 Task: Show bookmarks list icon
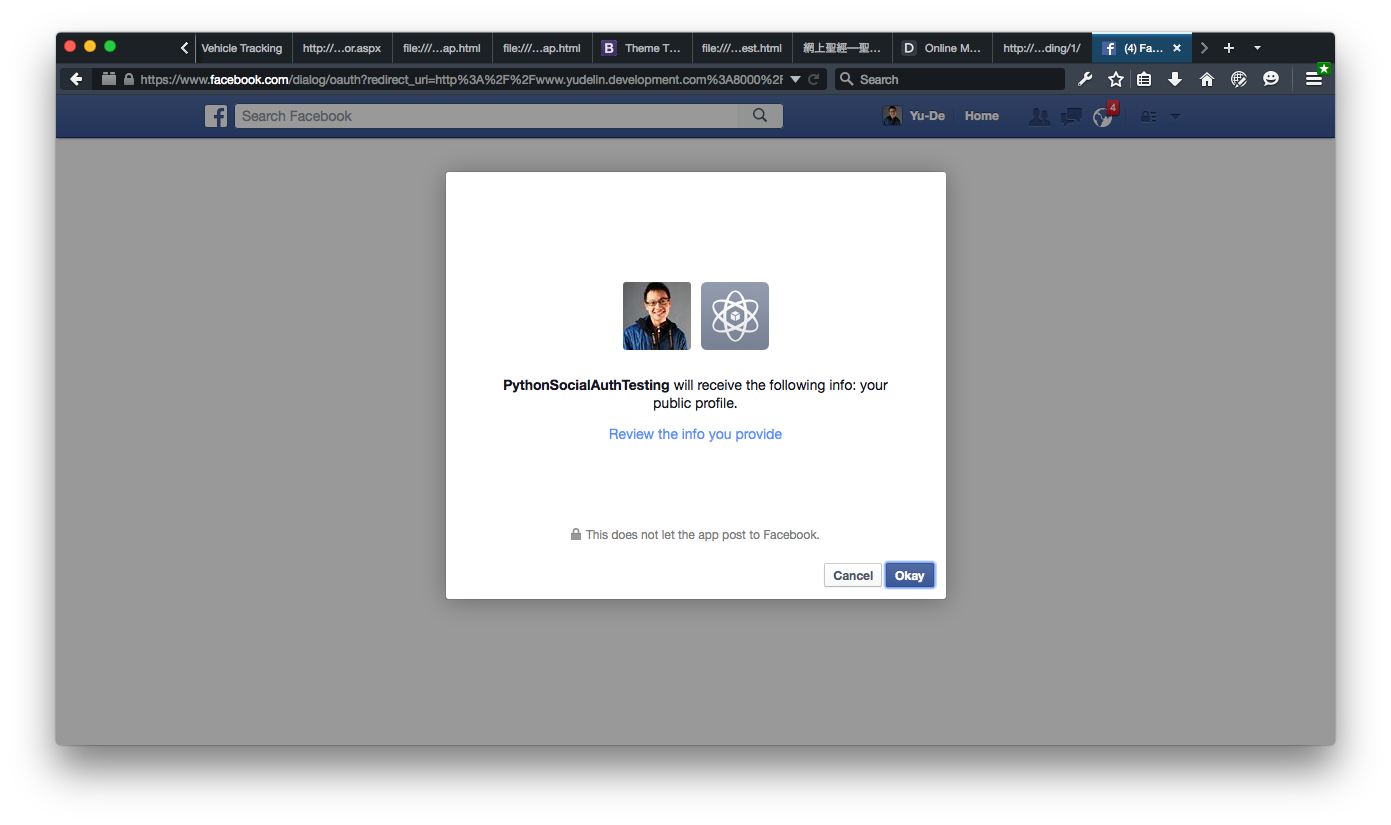click(x=1144, y=79)
